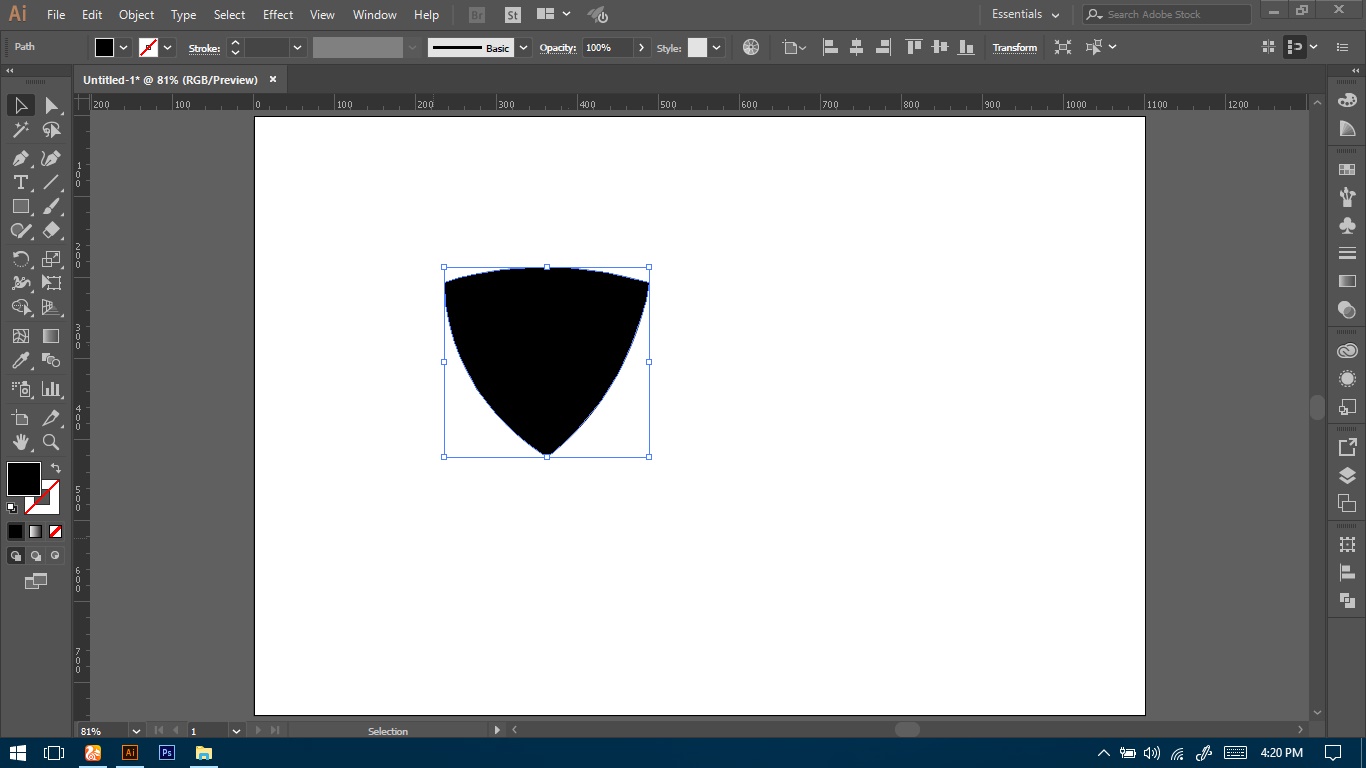1366x768 pixels.
Task: Swap fill and stroke arrows
Action: 56,468
